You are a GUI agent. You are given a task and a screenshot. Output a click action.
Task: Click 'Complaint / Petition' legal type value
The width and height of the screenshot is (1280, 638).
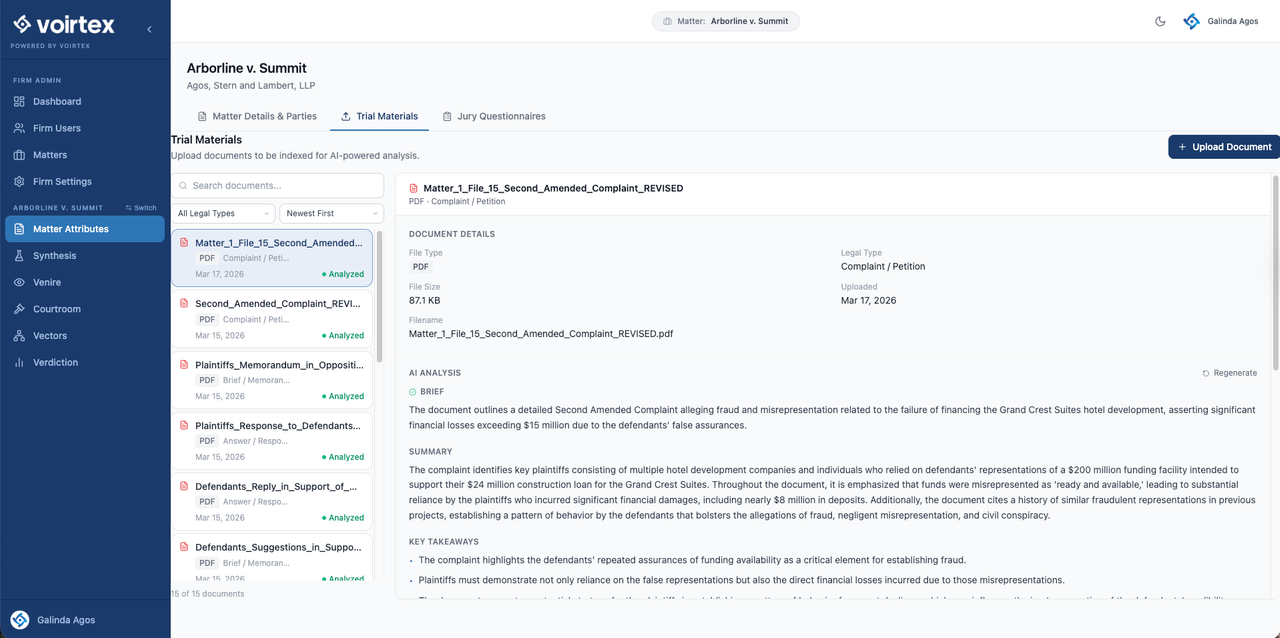[883, 267]
